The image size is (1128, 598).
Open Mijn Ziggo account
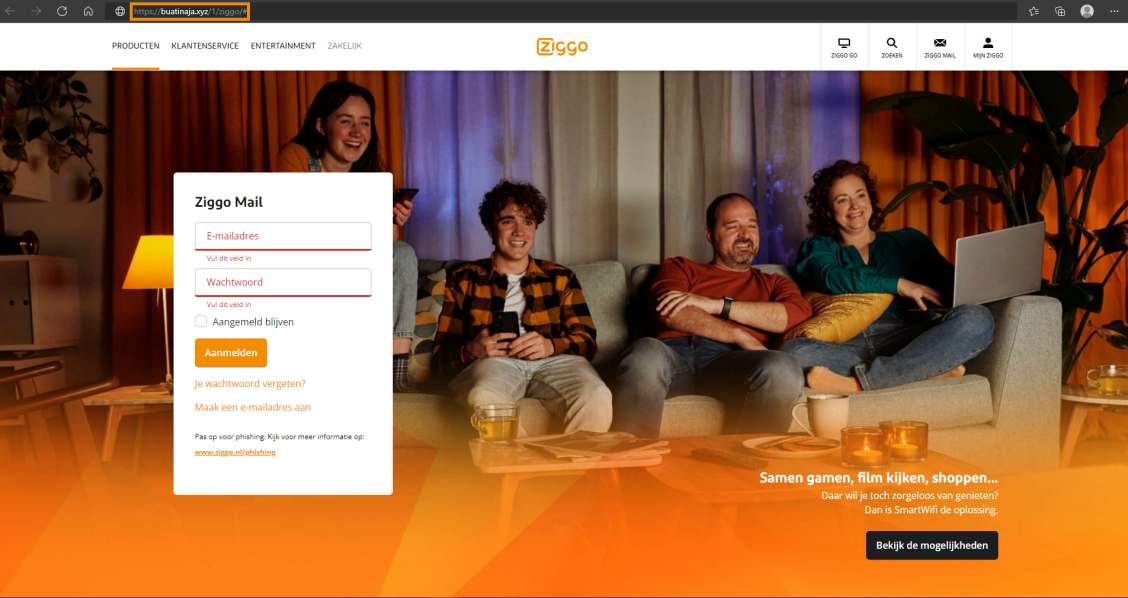point(988,47)
